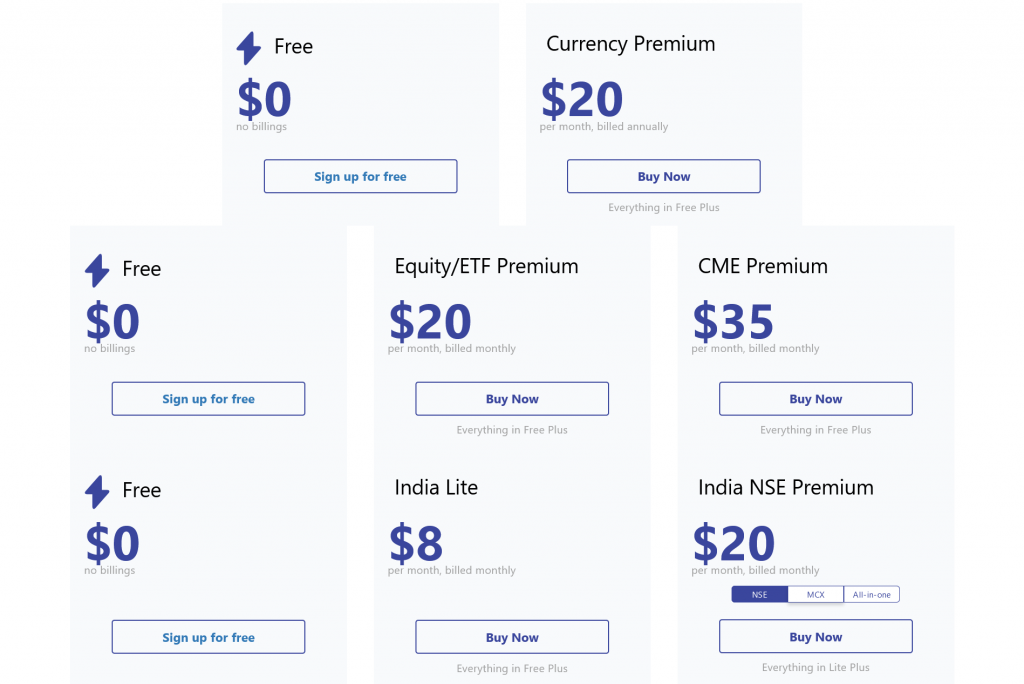Image resolution: width=1024 pixels, height=684 pixels.
Task: Buy Now under CME Premium
Action: tap(816, 399)
